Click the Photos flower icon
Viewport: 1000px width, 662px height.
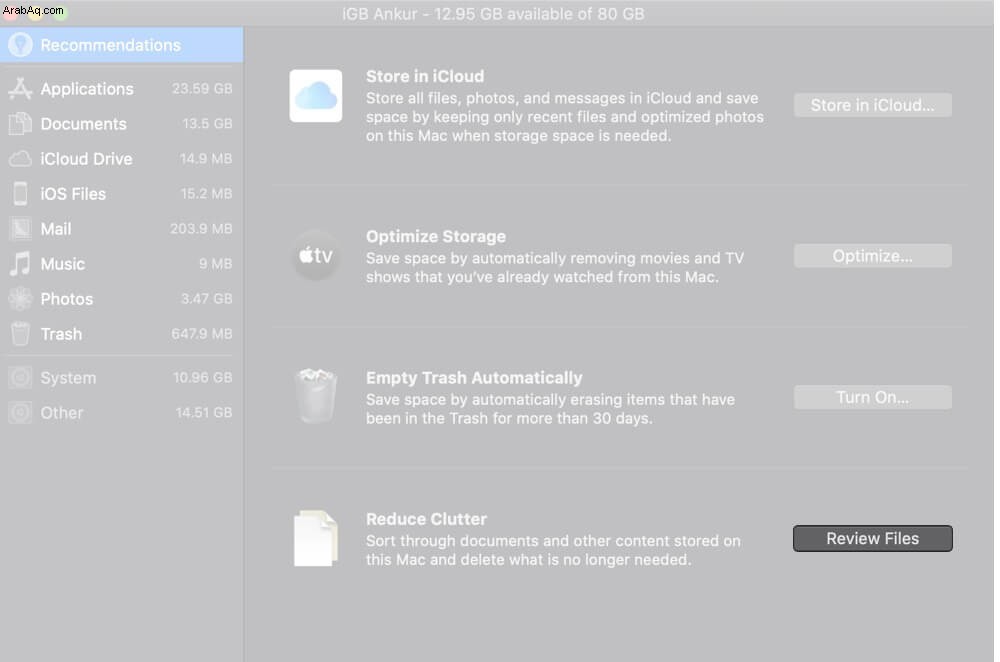point(20,299)
